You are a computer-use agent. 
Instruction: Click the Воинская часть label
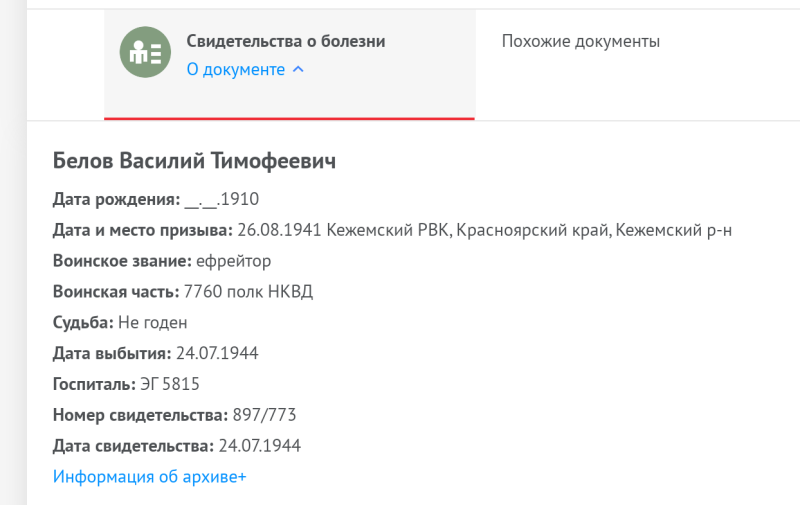click(116, 292)
